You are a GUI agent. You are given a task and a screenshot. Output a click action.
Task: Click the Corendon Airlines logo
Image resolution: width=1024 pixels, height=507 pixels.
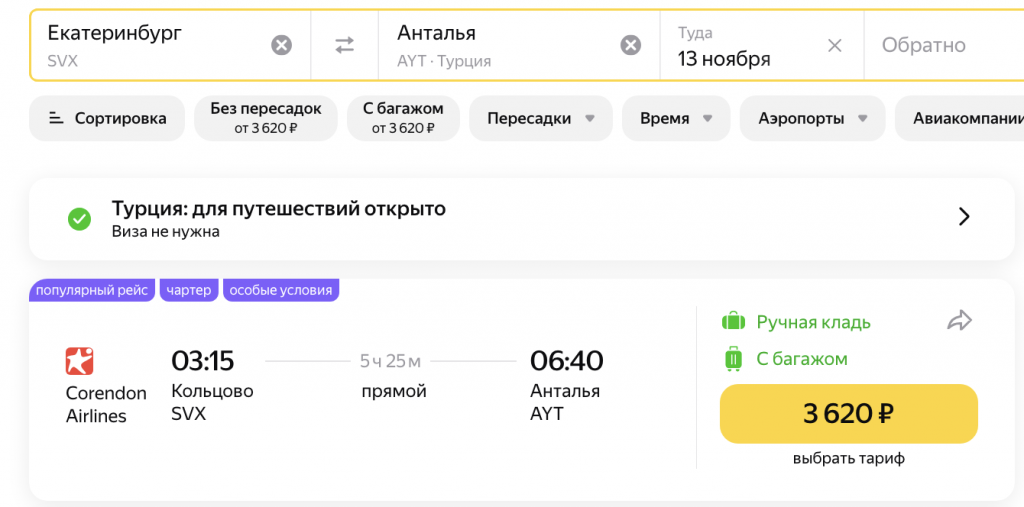[x=79, y=360]
